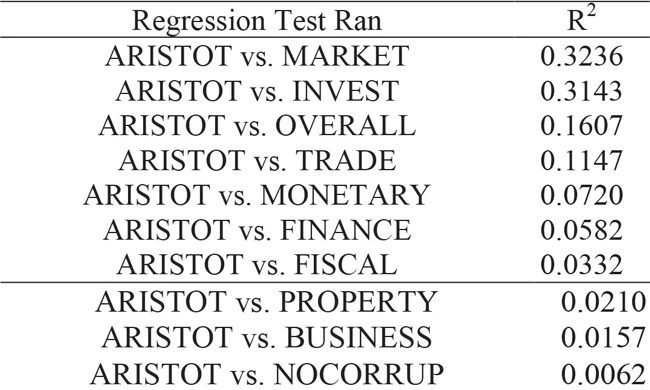Image resolution: width=650 pixels, height=390 pixels.
Task: Click the 0.0582 value
Action: 582,230
